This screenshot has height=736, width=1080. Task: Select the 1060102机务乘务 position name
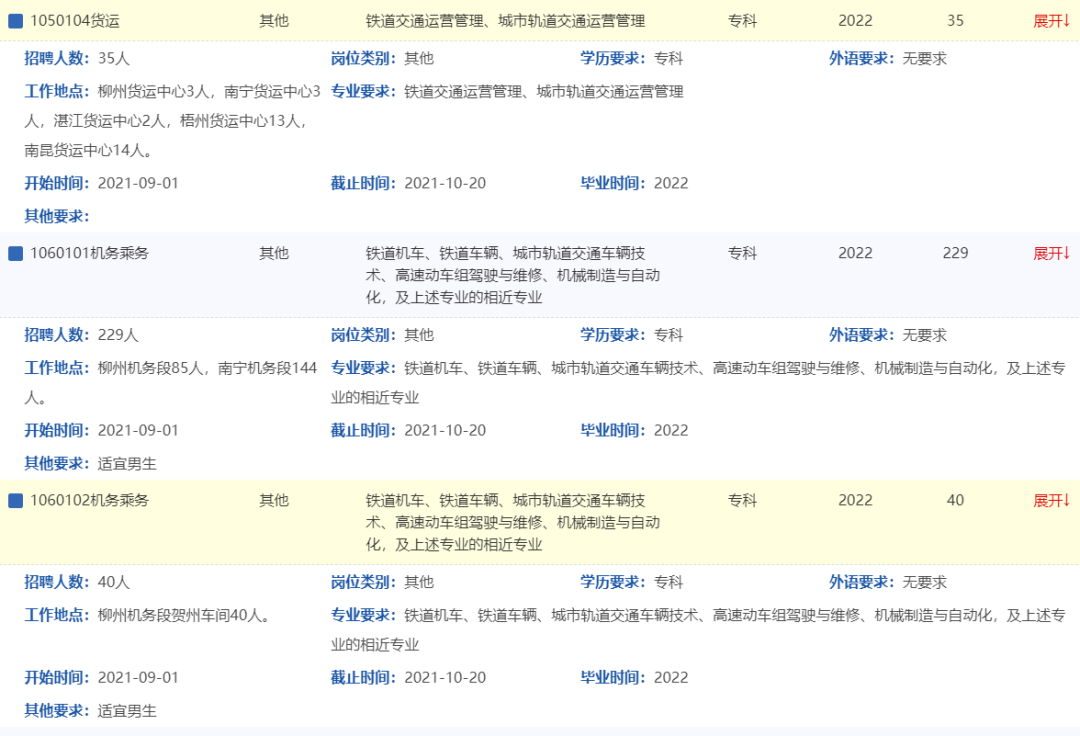click(x=89, y=501)
